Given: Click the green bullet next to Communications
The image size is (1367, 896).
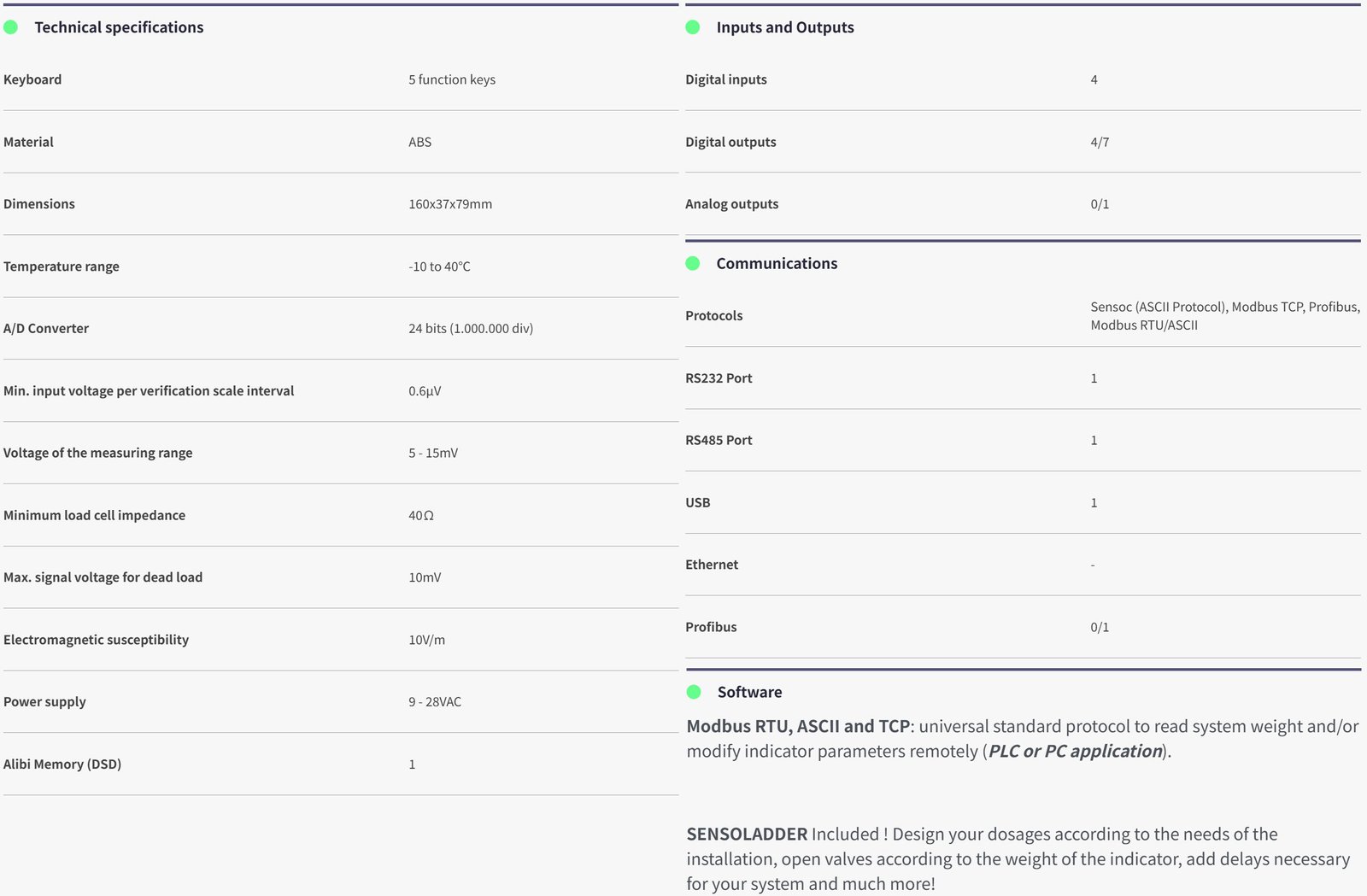Looking at the screenshot, I should point(693,263).
